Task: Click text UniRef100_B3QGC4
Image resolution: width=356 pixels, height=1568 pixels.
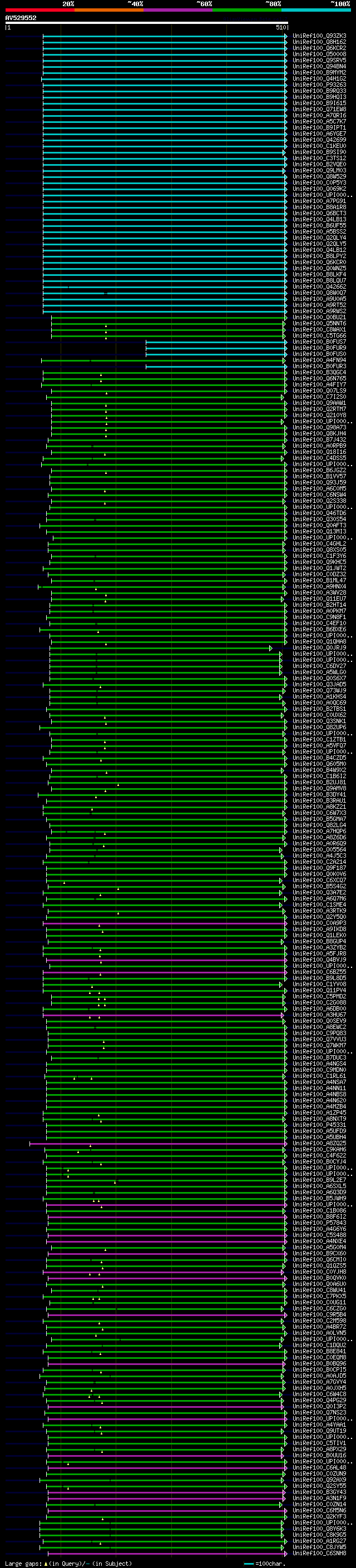Action: 319,372
